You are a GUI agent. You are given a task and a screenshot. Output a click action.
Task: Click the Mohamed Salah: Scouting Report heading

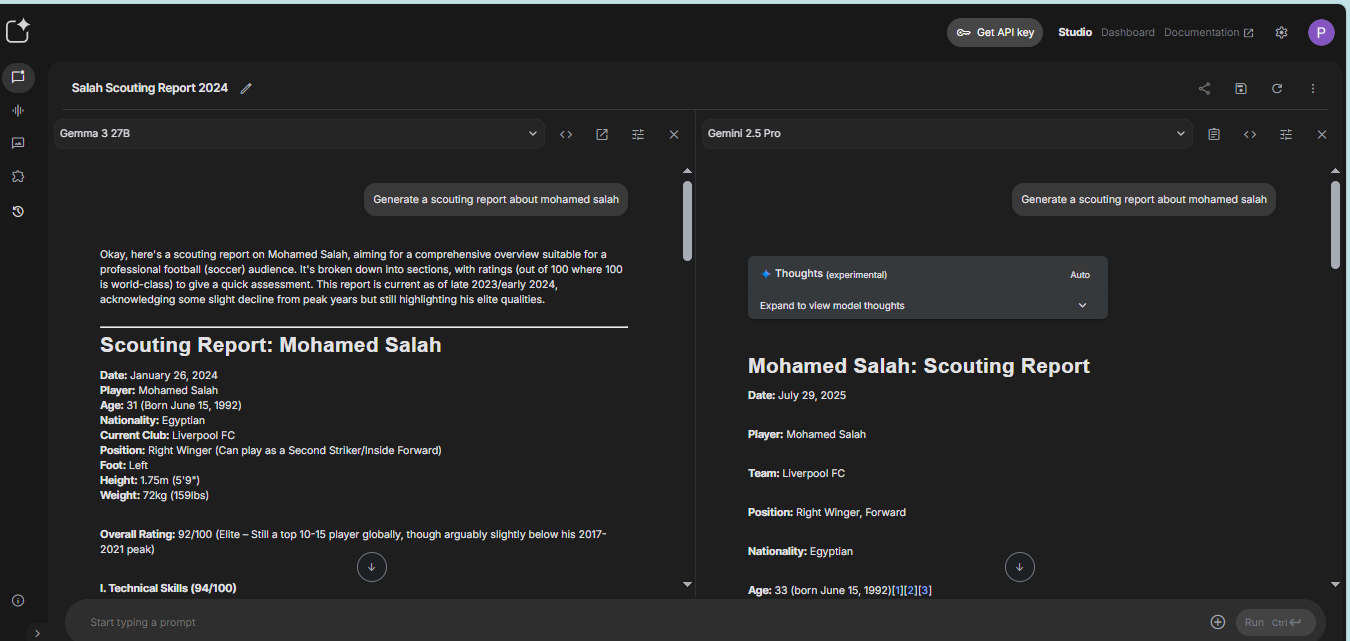pos(919,366)
